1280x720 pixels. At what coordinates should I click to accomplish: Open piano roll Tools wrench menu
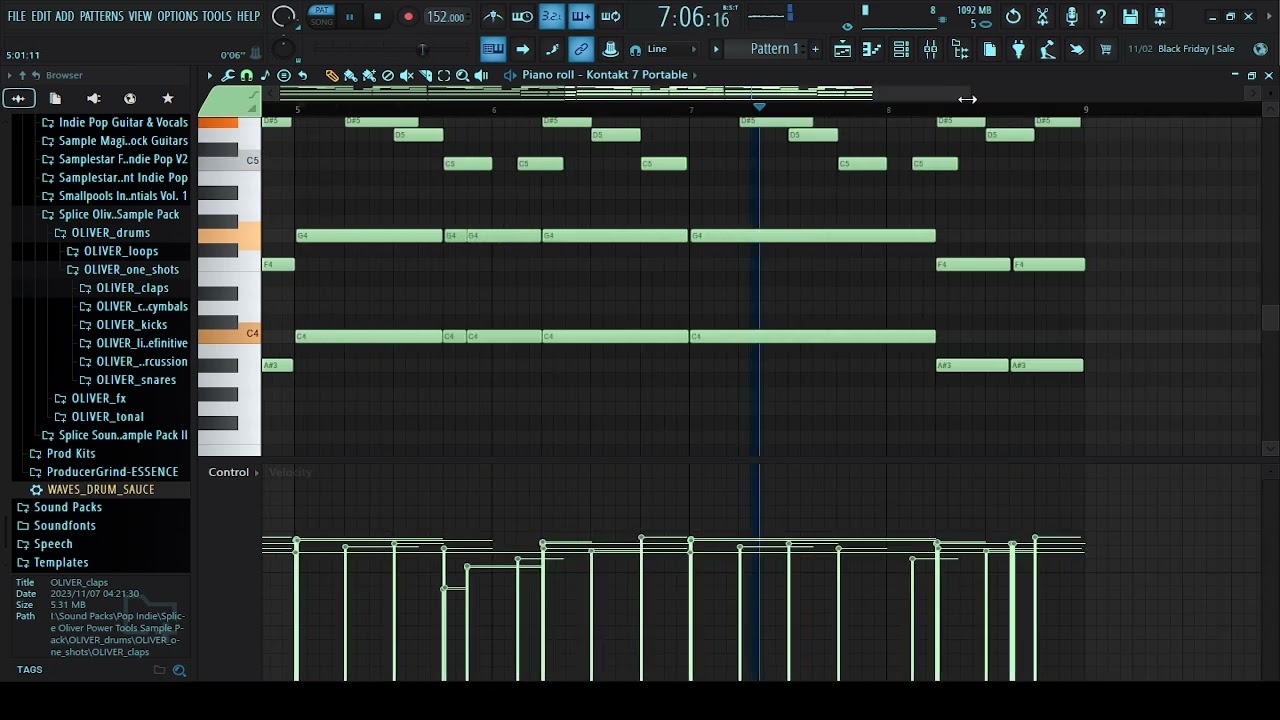coord(228,76)
